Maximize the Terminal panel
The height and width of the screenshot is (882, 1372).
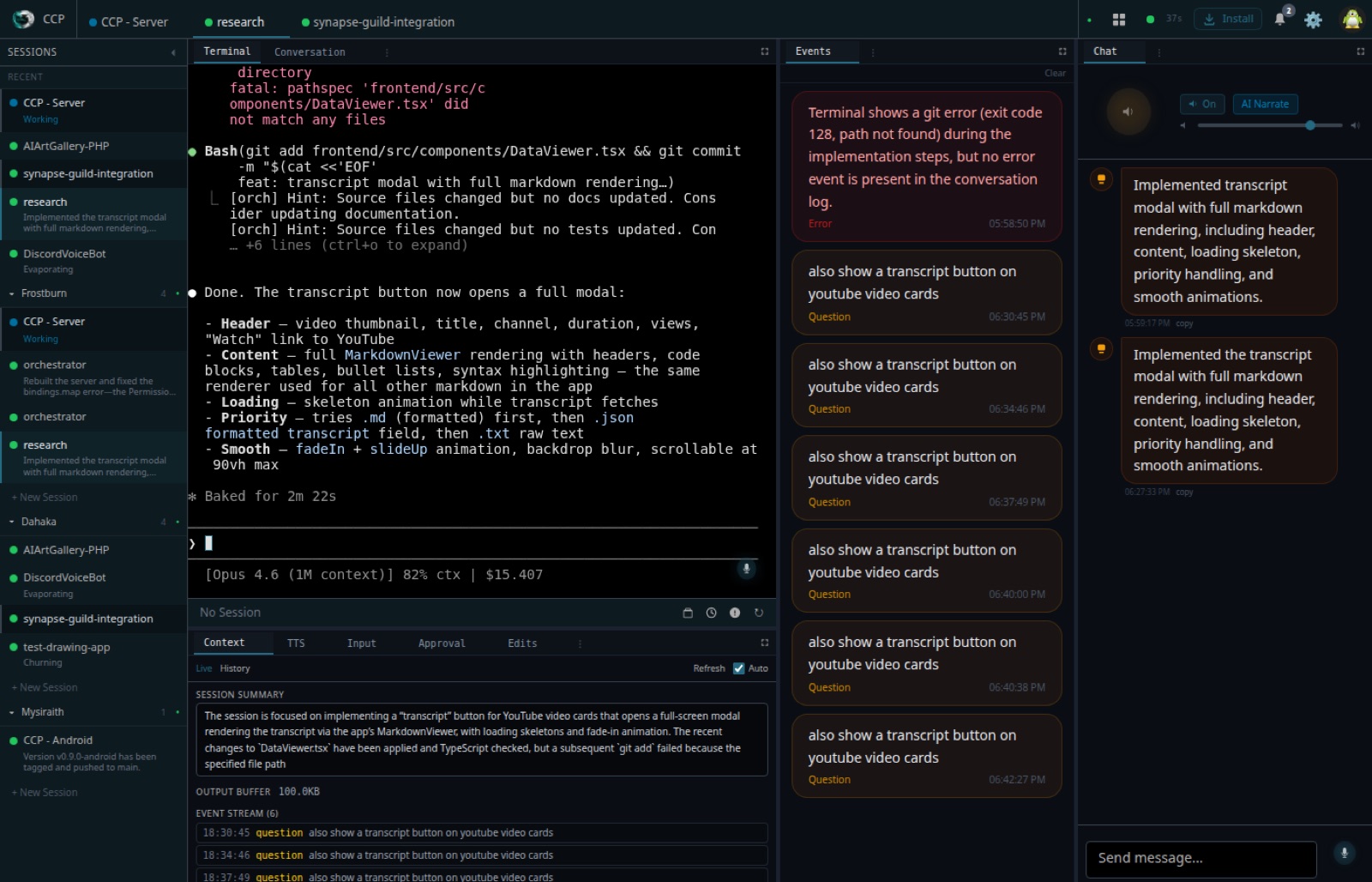coord(764,51)
